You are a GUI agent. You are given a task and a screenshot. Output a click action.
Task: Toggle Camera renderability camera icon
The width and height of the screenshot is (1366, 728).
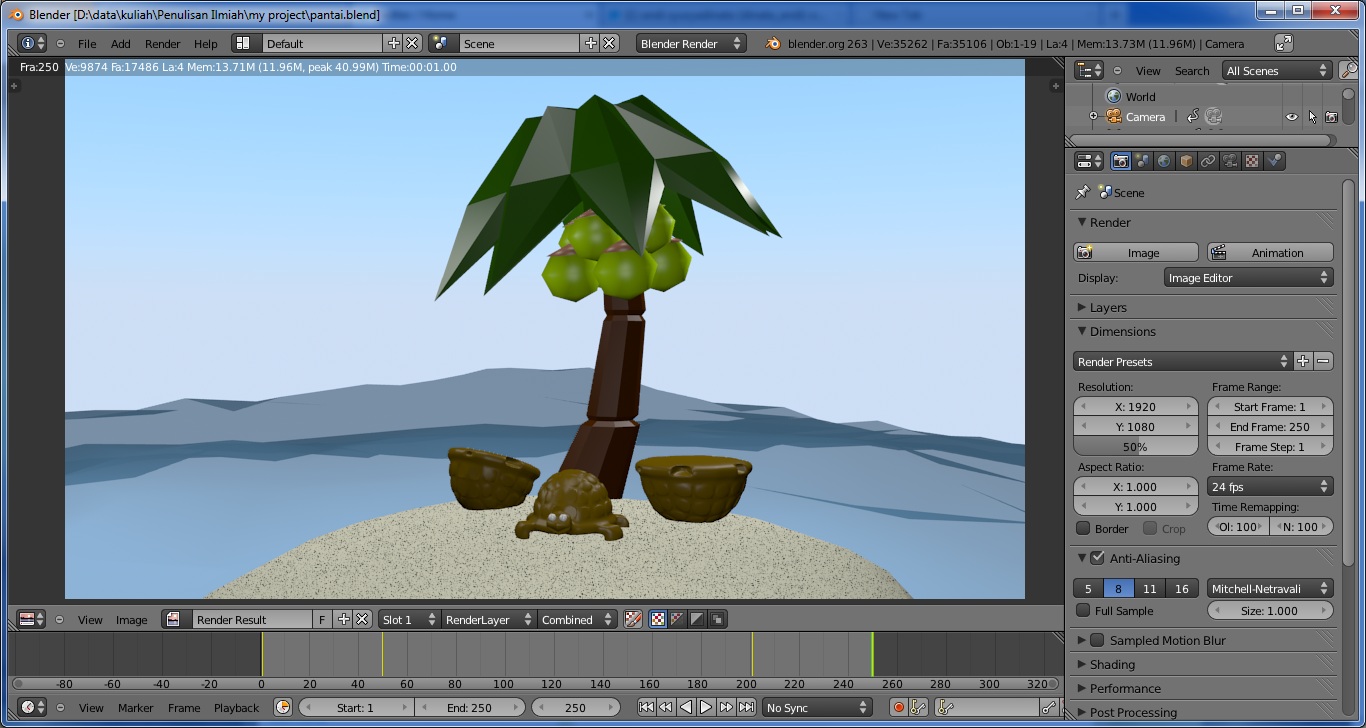click(1331, 117)
